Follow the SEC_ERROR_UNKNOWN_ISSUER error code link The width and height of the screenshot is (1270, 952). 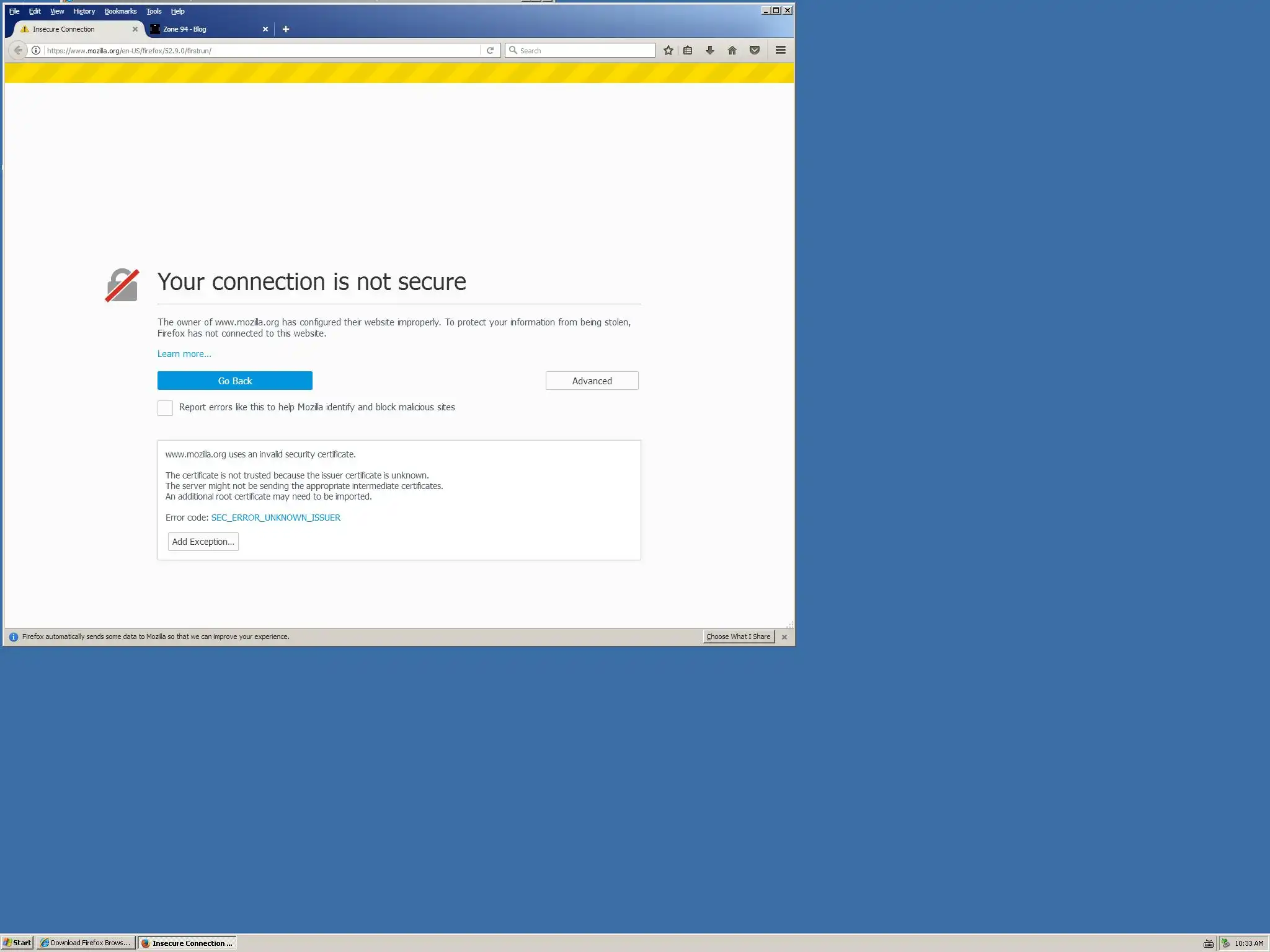(x=275, y=518)
